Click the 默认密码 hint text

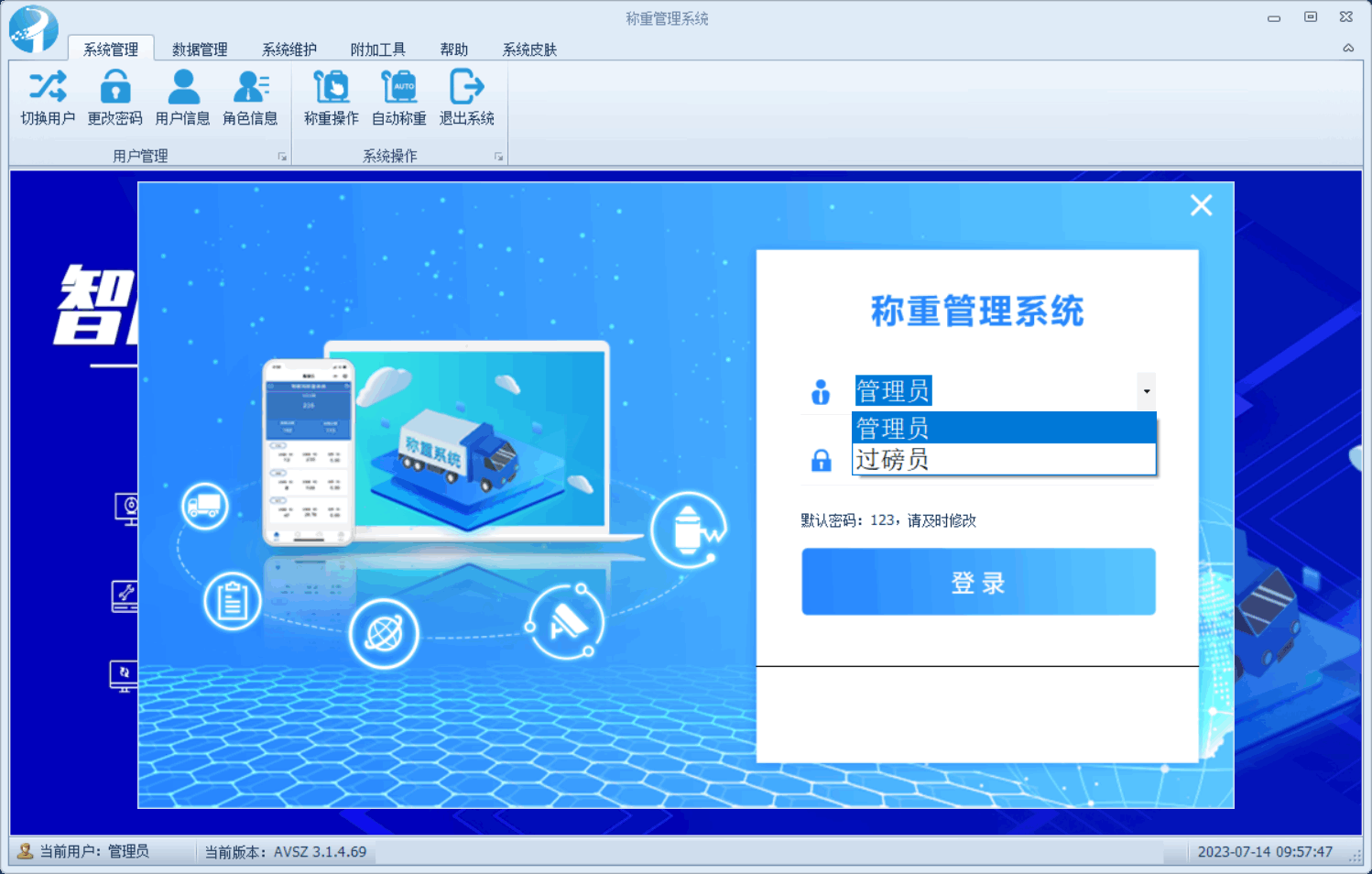[x=888, y=520]
